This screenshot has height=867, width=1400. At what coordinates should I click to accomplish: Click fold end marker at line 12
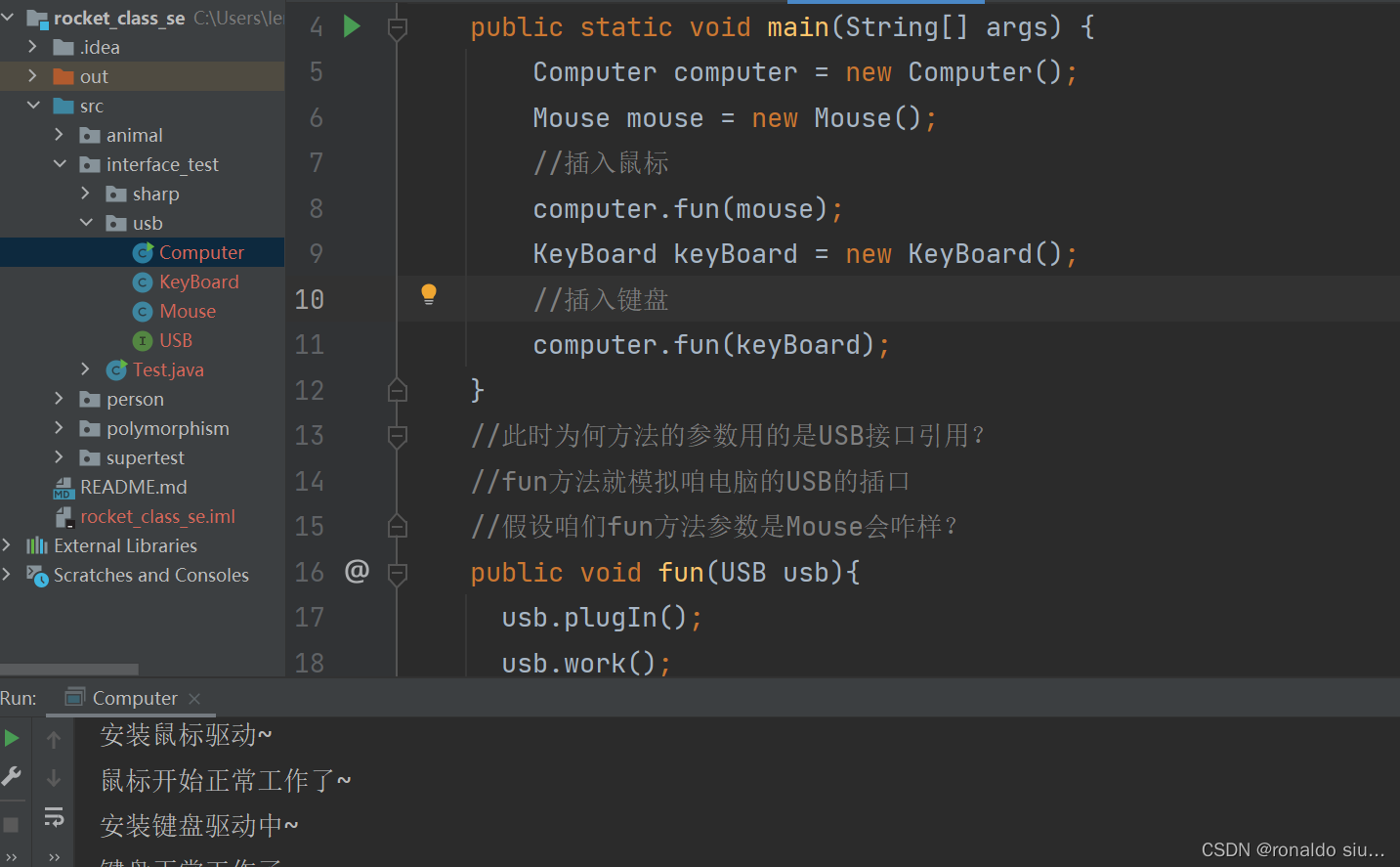click(x=398, y=390)
